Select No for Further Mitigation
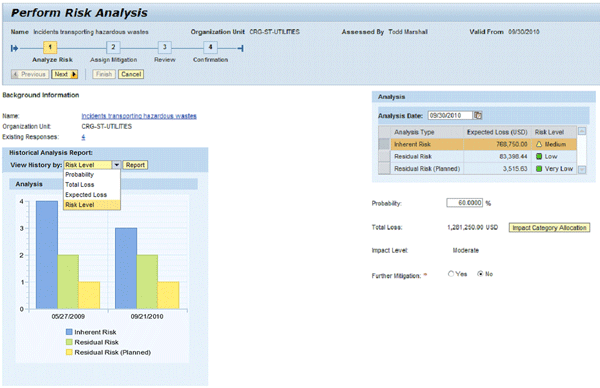 click(x=480, y=274)
